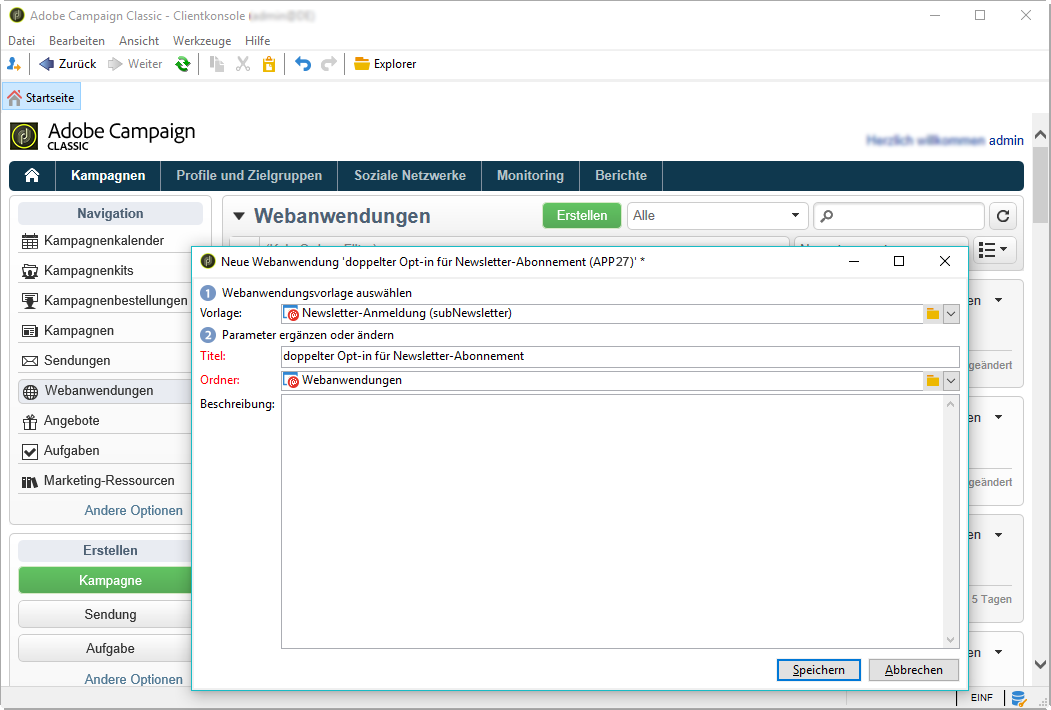
Task: Click Andere Optionen under Erstellen
Action: click(133, 679)
